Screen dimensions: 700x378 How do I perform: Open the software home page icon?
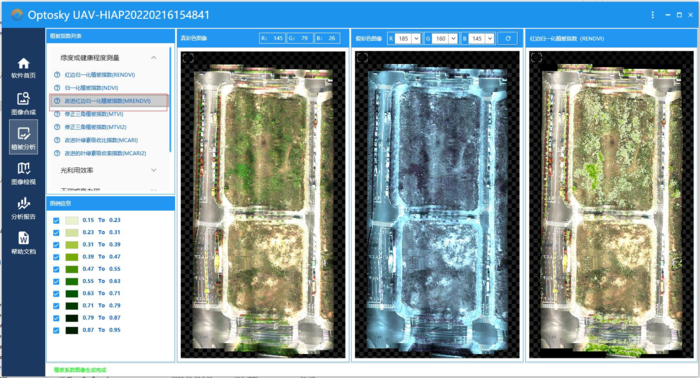23,63
